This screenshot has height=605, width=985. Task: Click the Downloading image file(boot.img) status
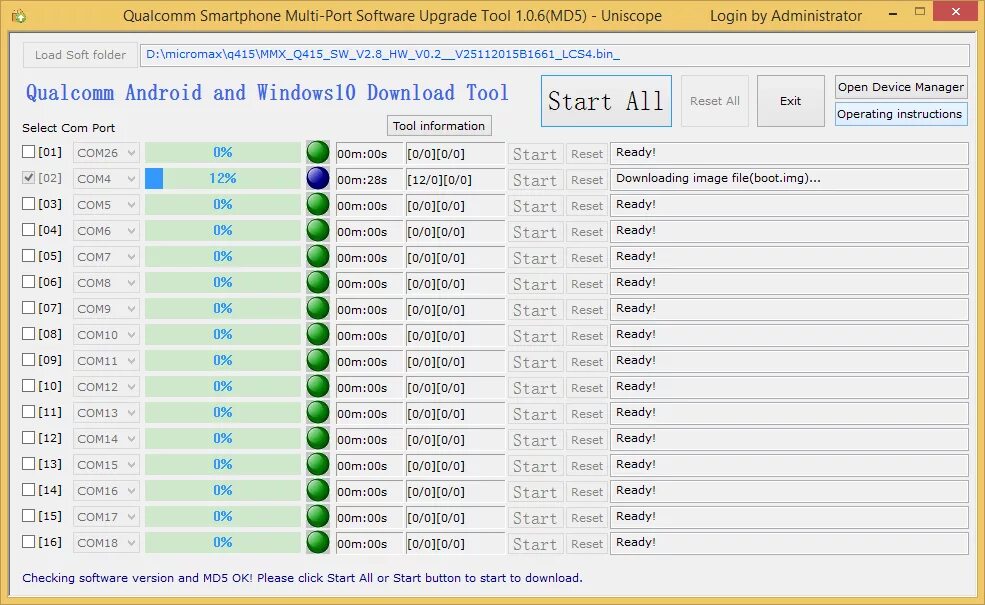[789, 179]
